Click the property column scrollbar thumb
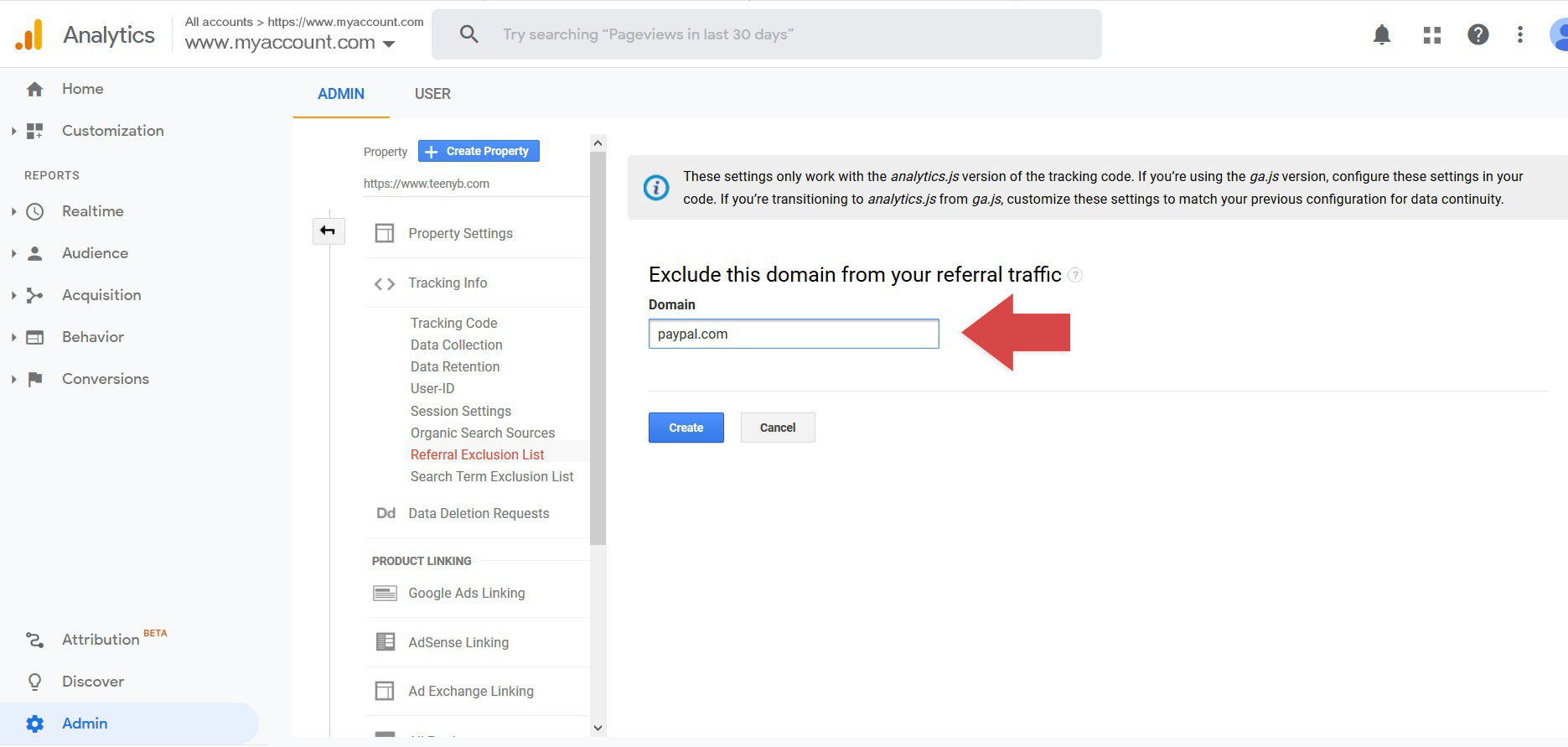The image size is (1568, 747). pyautogui.click(x=598, y=348)
